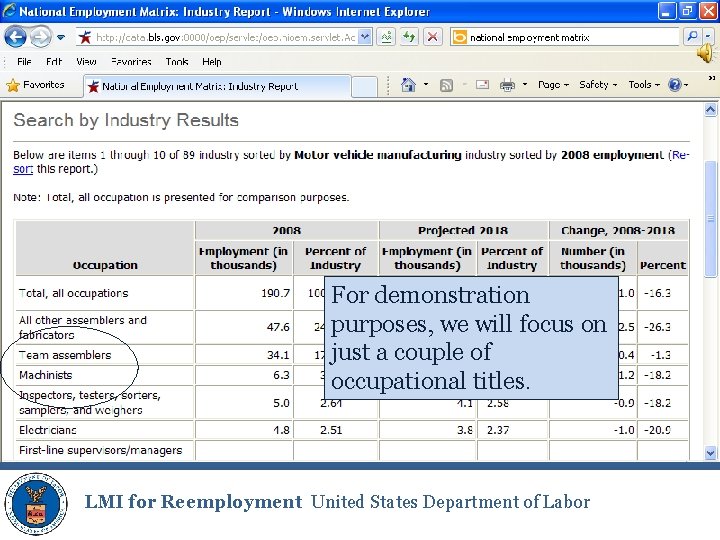Open the View menu
The height and width of the screenshot is (540, 720).
(x=86, y=62)
